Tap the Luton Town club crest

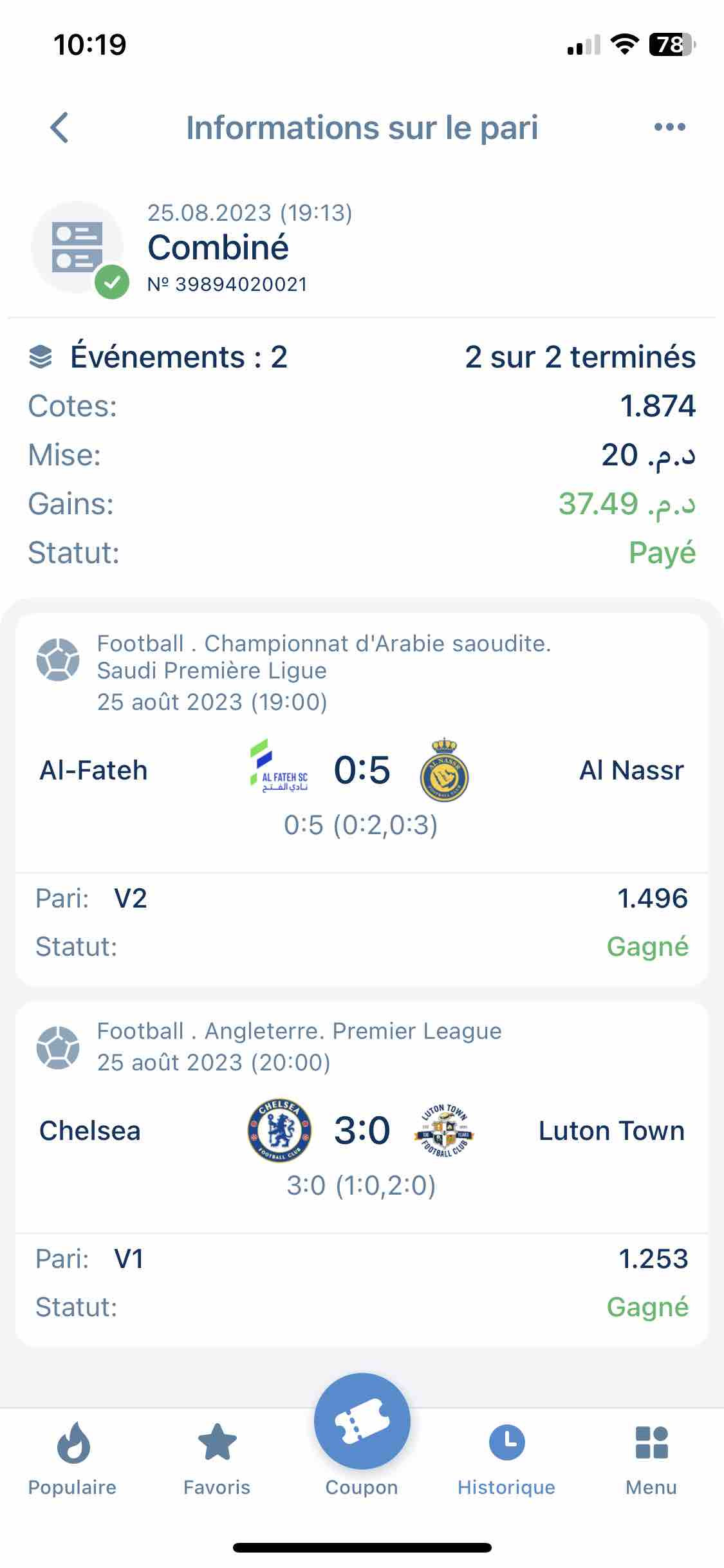[444, 1130]
